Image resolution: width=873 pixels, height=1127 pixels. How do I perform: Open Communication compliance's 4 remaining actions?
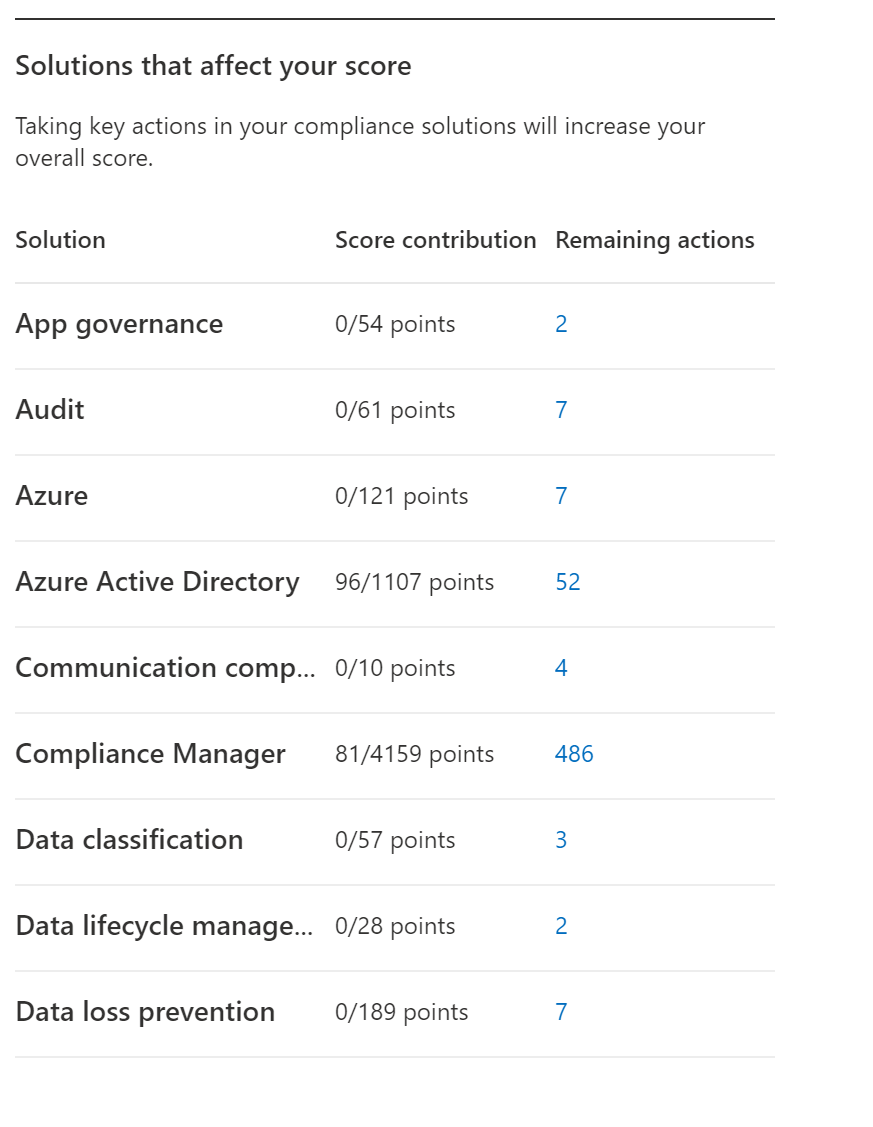pyautogui.click(x=561, y=668)
